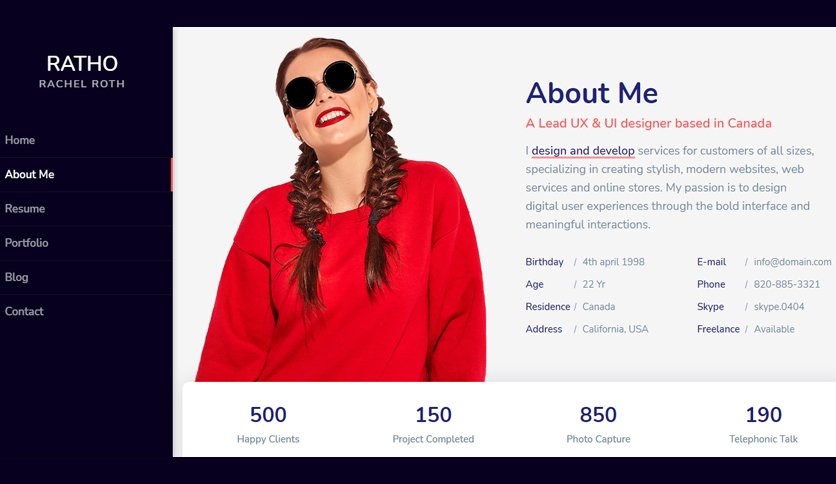Image resolution: width=836 pixels, height=484 pixels.
Task: Click the Rachel Roth subtitle
Action: (x=82, y=84)
